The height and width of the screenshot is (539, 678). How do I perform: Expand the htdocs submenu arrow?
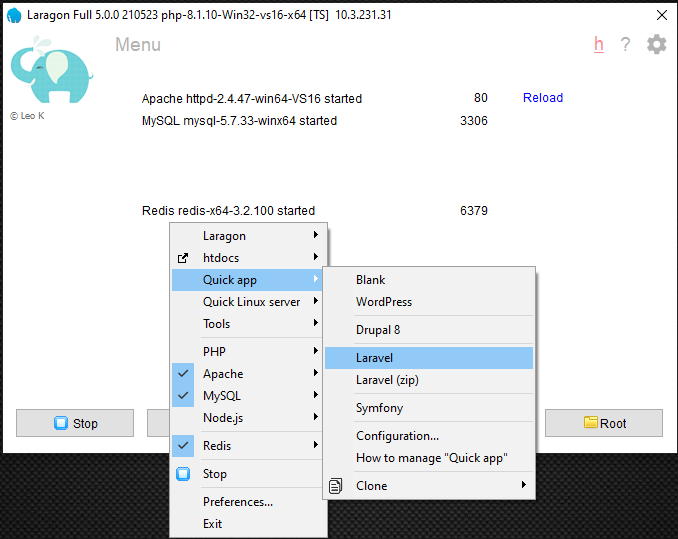pyautogui.click(x=316, y=257)
